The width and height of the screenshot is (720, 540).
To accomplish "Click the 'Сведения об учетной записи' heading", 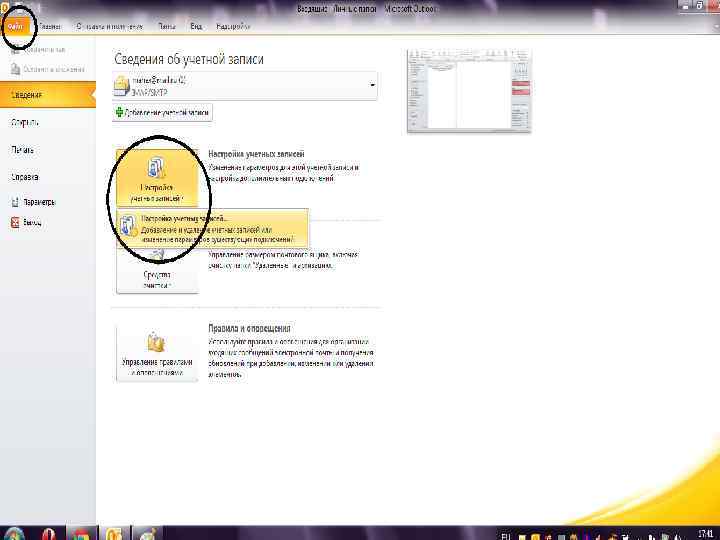I will pyautogui.click(x=189, y=59).
